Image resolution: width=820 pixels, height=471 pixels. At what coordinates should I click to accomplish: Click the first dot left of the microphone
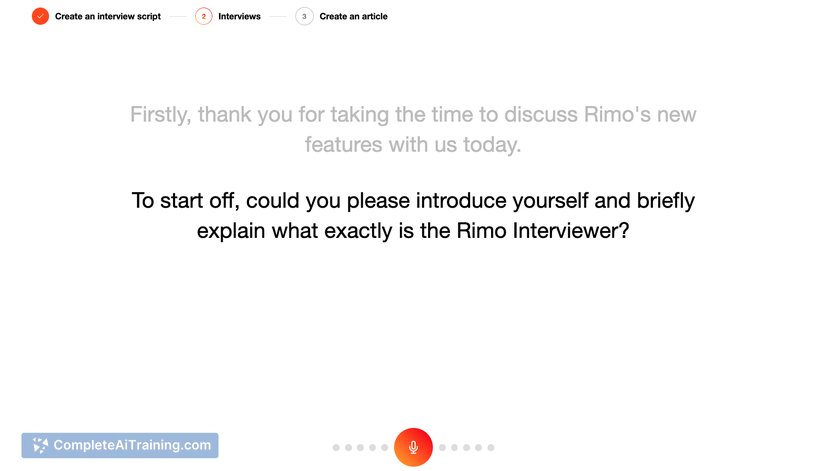click(336, 447)
